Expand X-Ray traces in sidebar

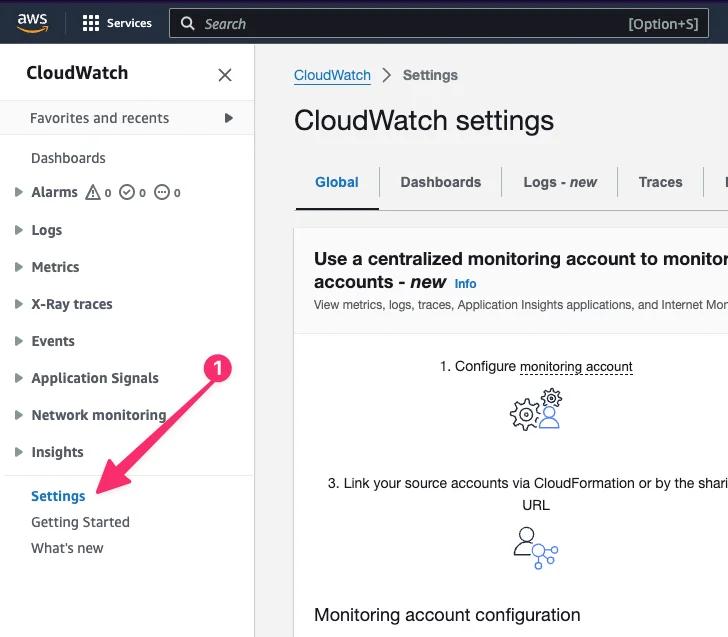click(x=19, y=304)
